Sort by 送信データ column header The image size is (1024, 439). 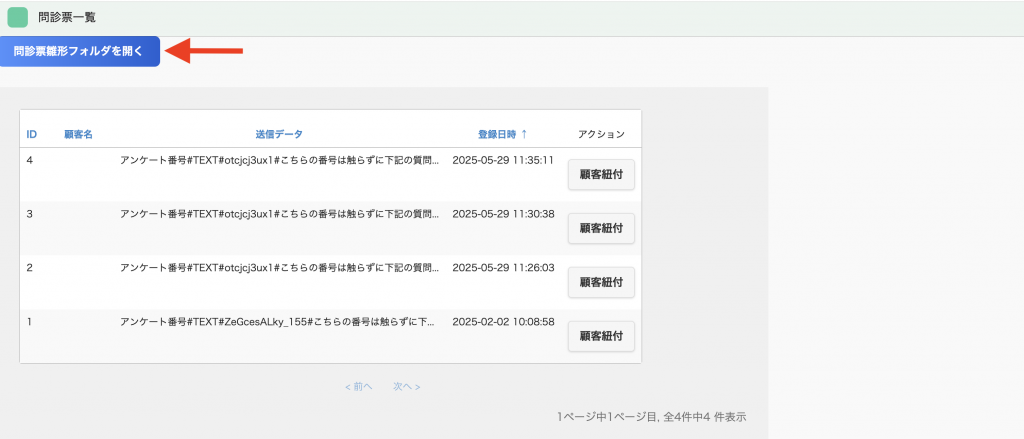(x=279, y=134)
